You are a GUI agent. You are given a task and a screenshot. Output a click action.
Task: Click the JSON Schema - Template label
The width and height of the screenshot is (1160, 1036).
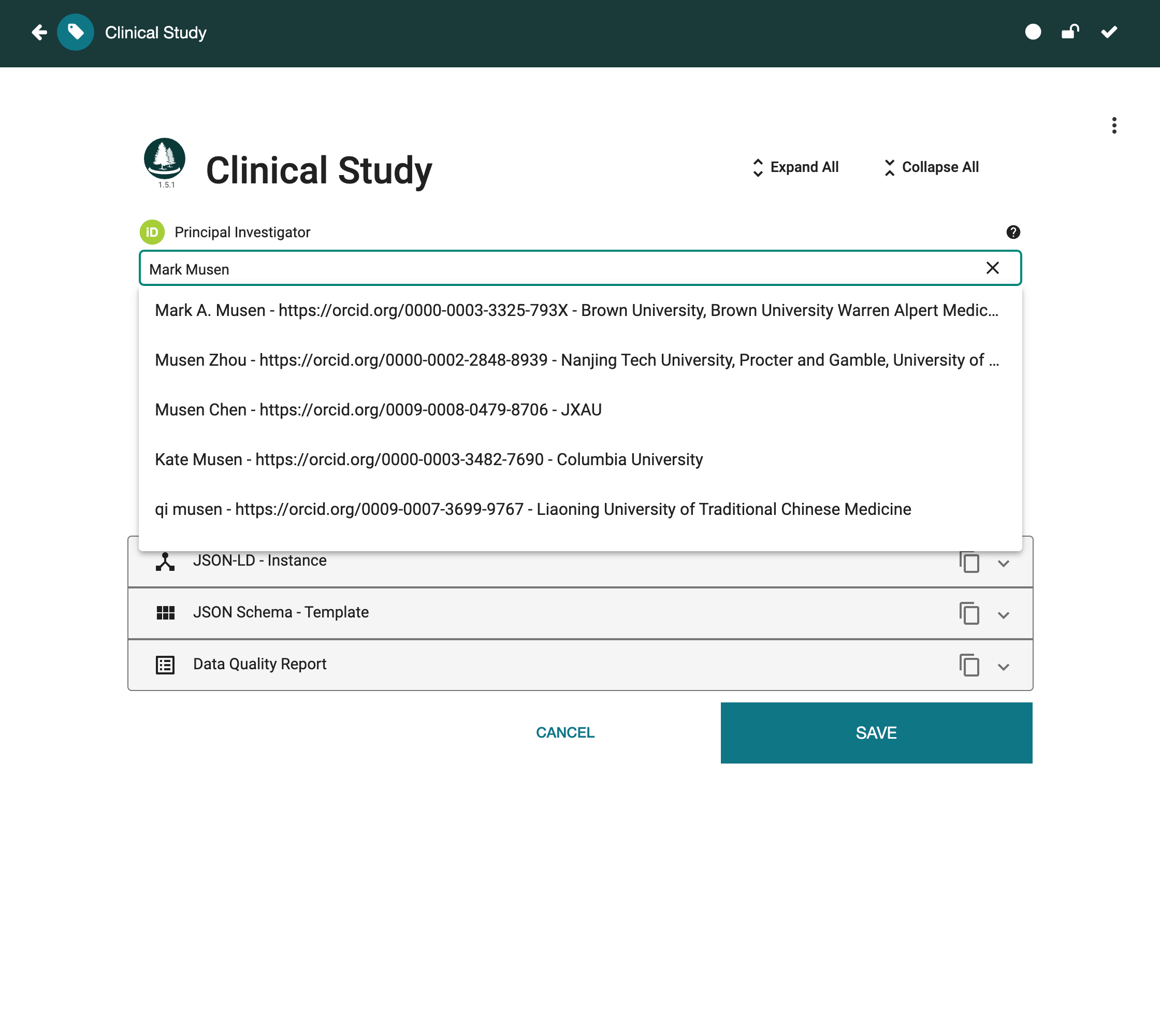tap(281, 612)
